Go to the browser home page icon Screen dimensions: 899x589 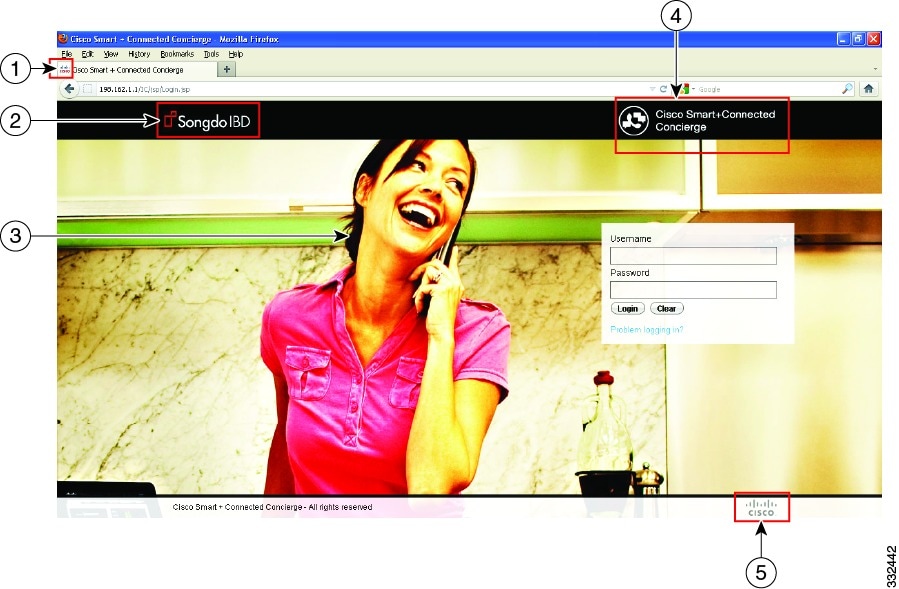[x=869, y=89]
